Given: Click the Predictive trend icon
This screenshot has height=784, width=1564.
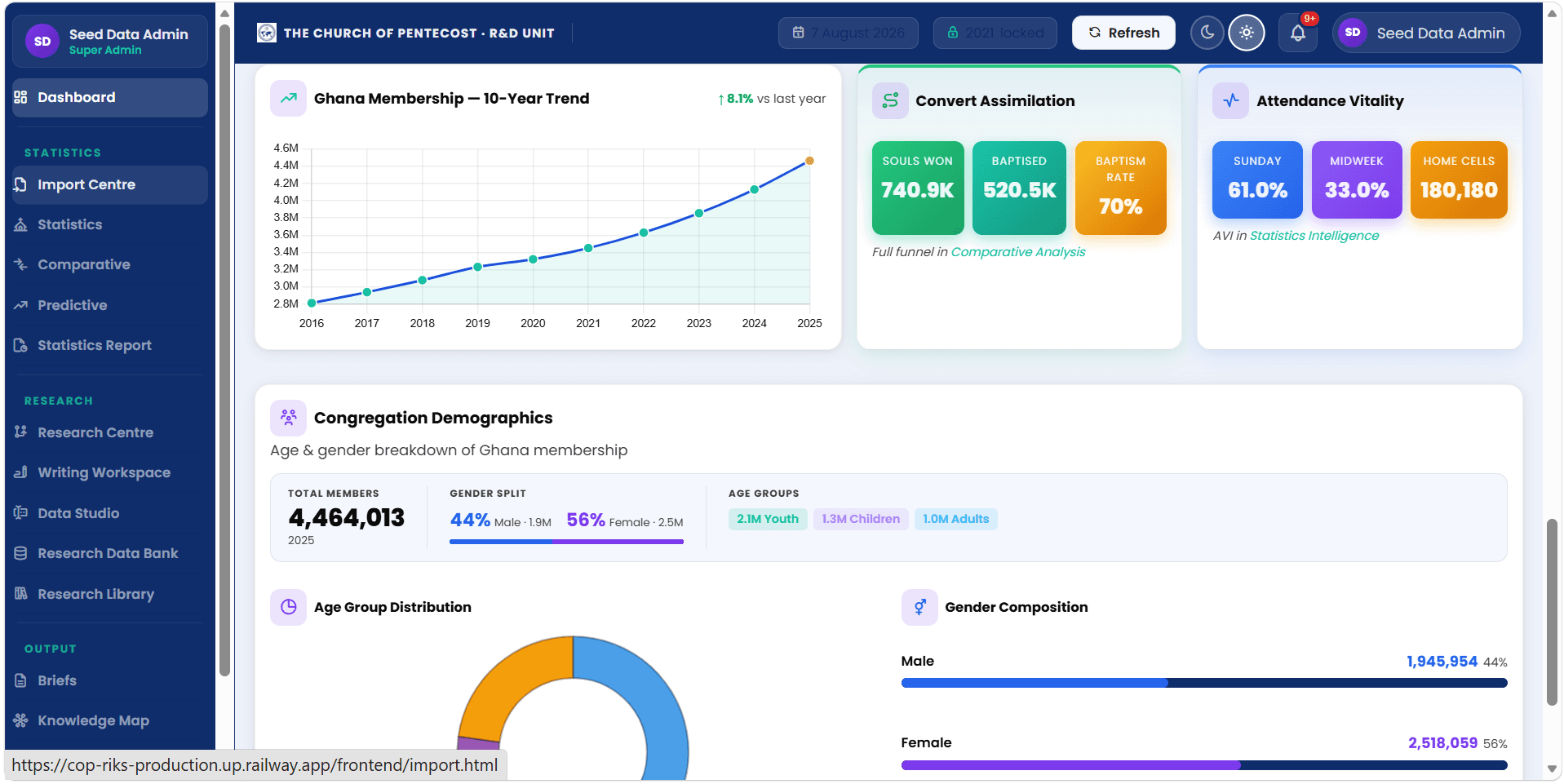Looking at the screenshot, I should [21, 306].
